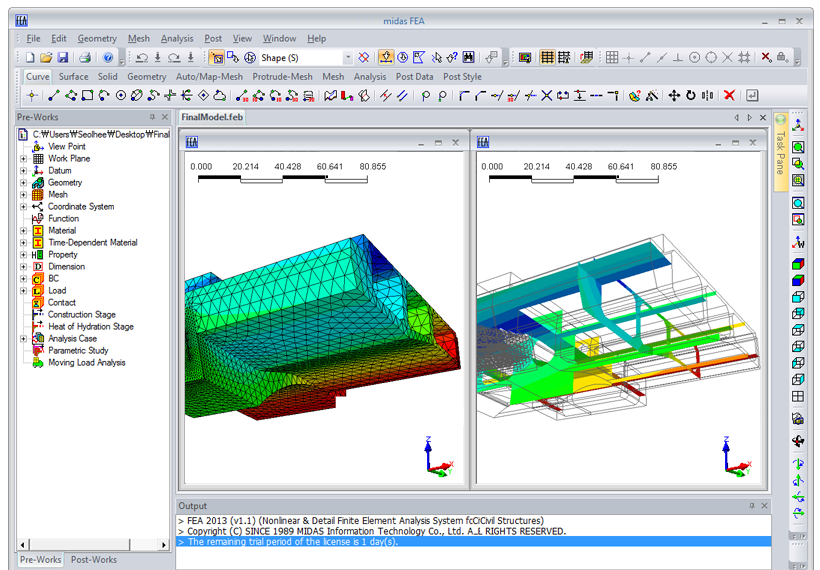The image size is (820, 570).
Task: Expand the Analysis Case tree node
Action: (23, 339)
